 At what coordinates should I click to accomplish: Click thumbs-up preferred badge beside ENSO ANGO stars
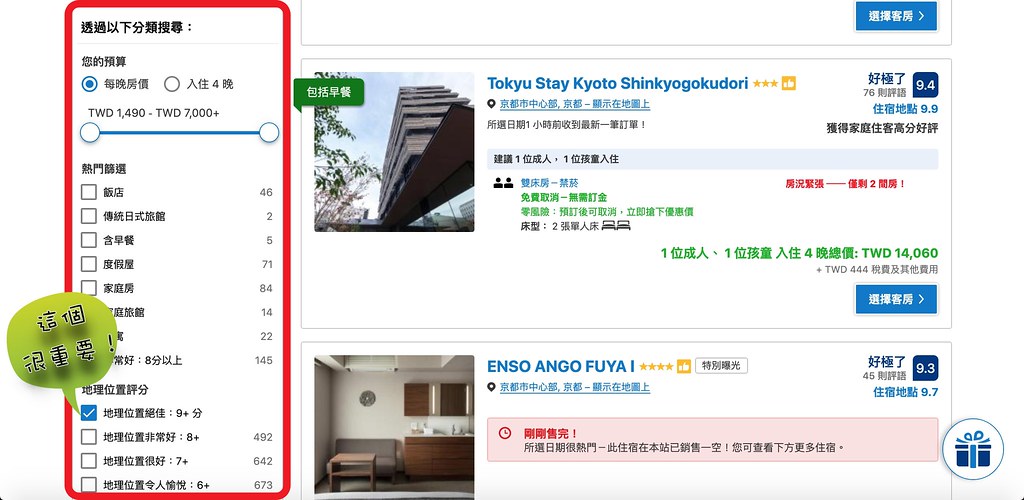coord(684,366)
